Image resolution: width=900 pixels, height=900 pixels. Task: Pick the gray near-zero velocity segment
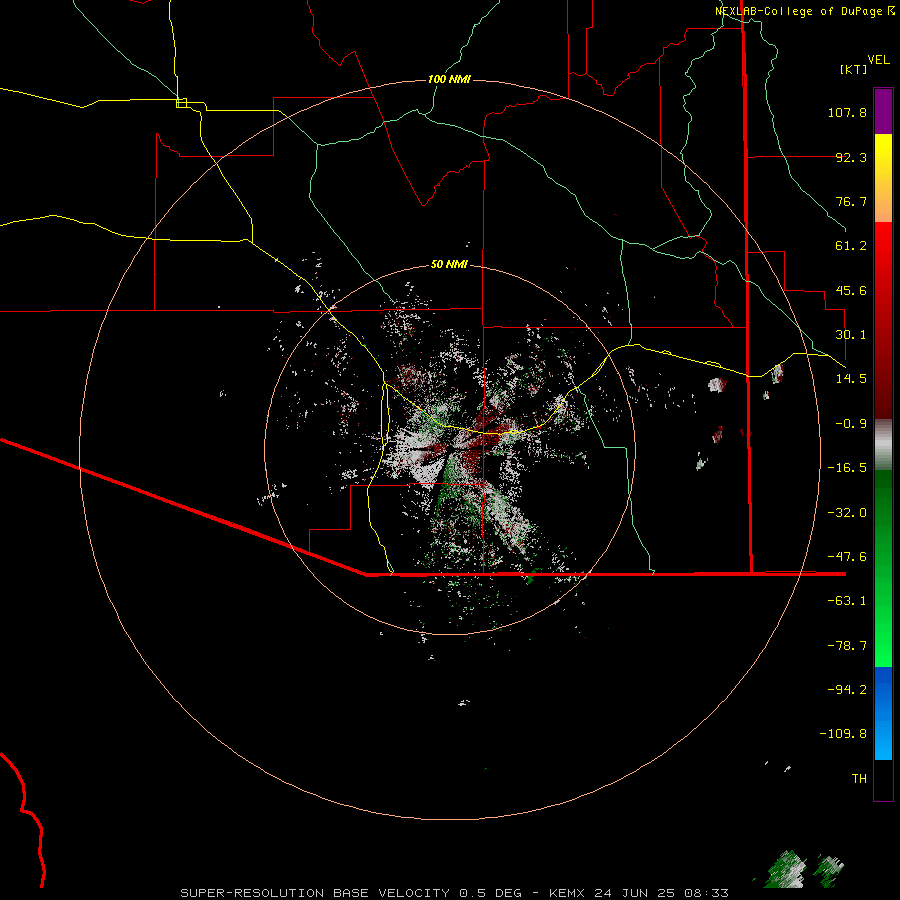coord(883,445)
